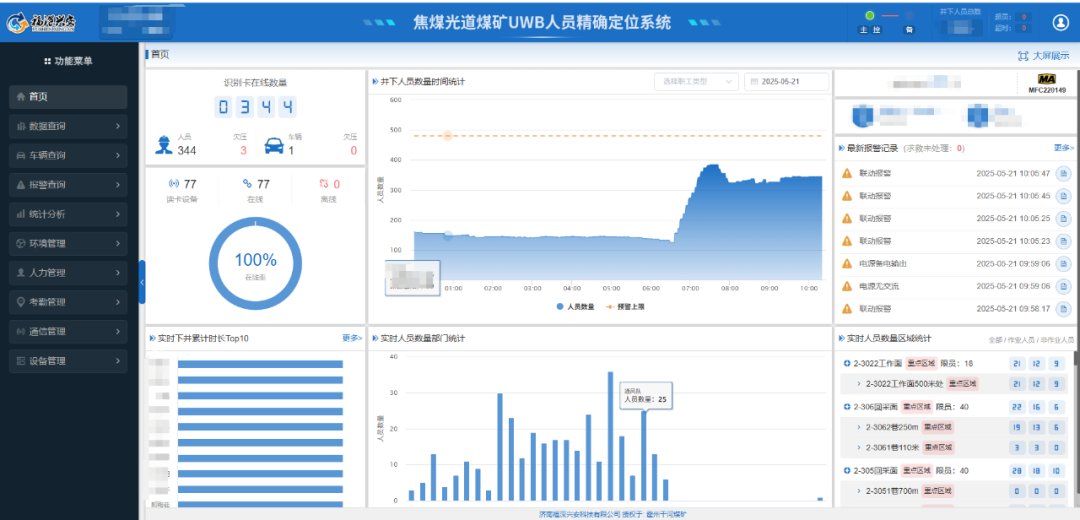This screenshot has width=1080, height=520.
Task: Click the 读卡设备 card reader icon
Action: coord(173,184)
